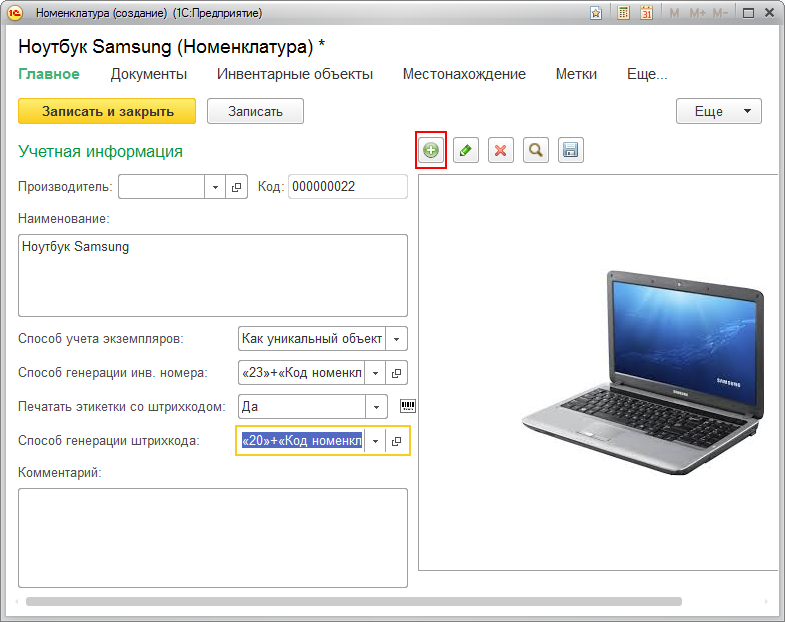
Task: Click the barcode icon next to print labels
Action: coord(408,406)
